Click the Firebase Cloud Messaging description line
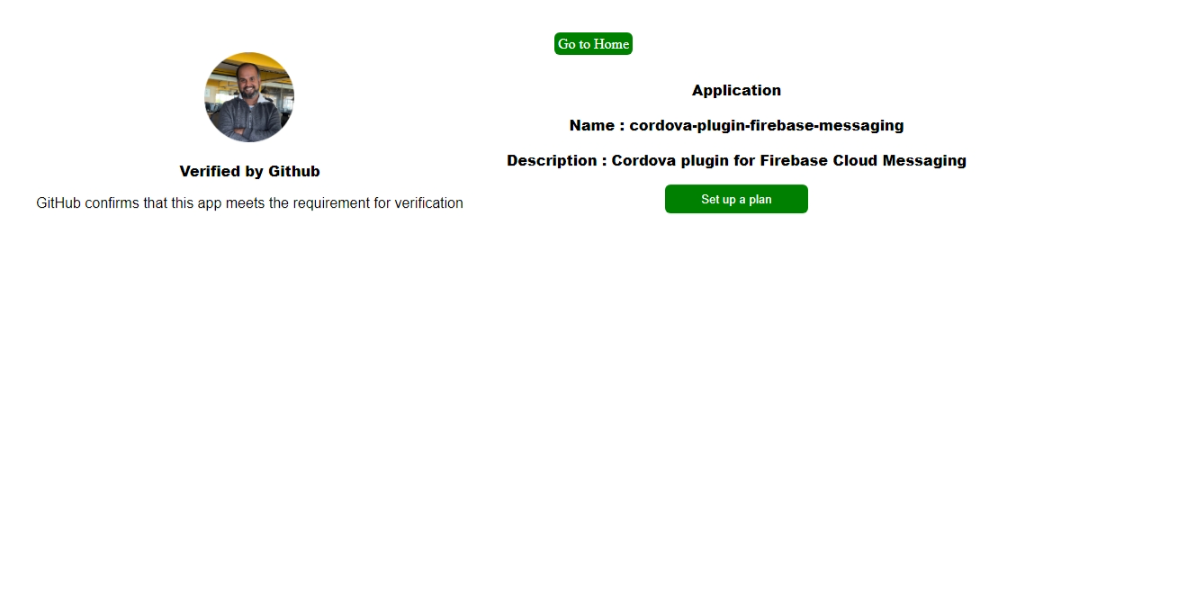 pos(736,160)
